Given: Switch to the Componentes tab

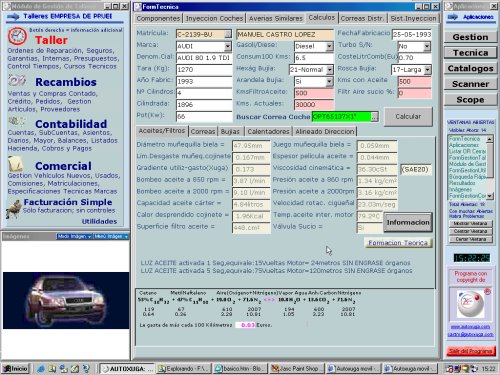Looking at the screenshot, I should 158,18.
